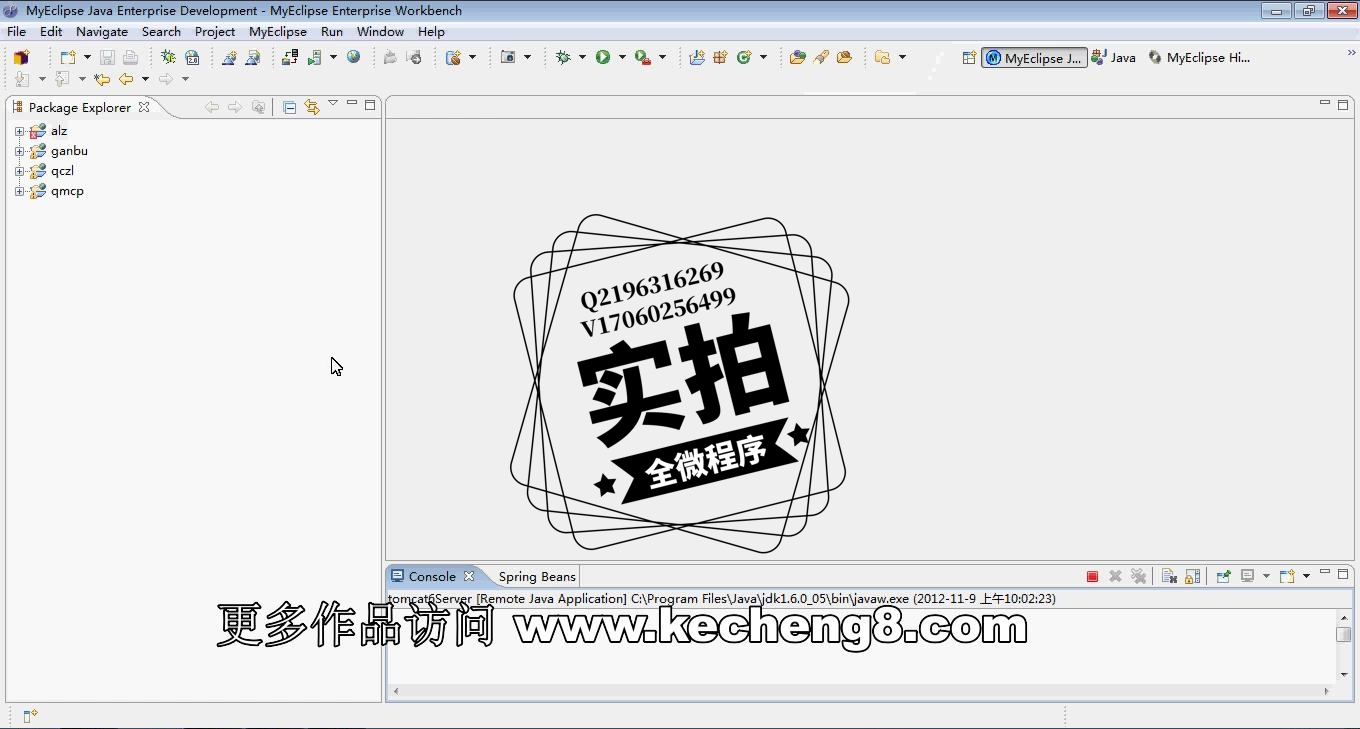Click the green bug icon beside Print
The height and width of the screenshot is (729, 1360).
(168, 57)
